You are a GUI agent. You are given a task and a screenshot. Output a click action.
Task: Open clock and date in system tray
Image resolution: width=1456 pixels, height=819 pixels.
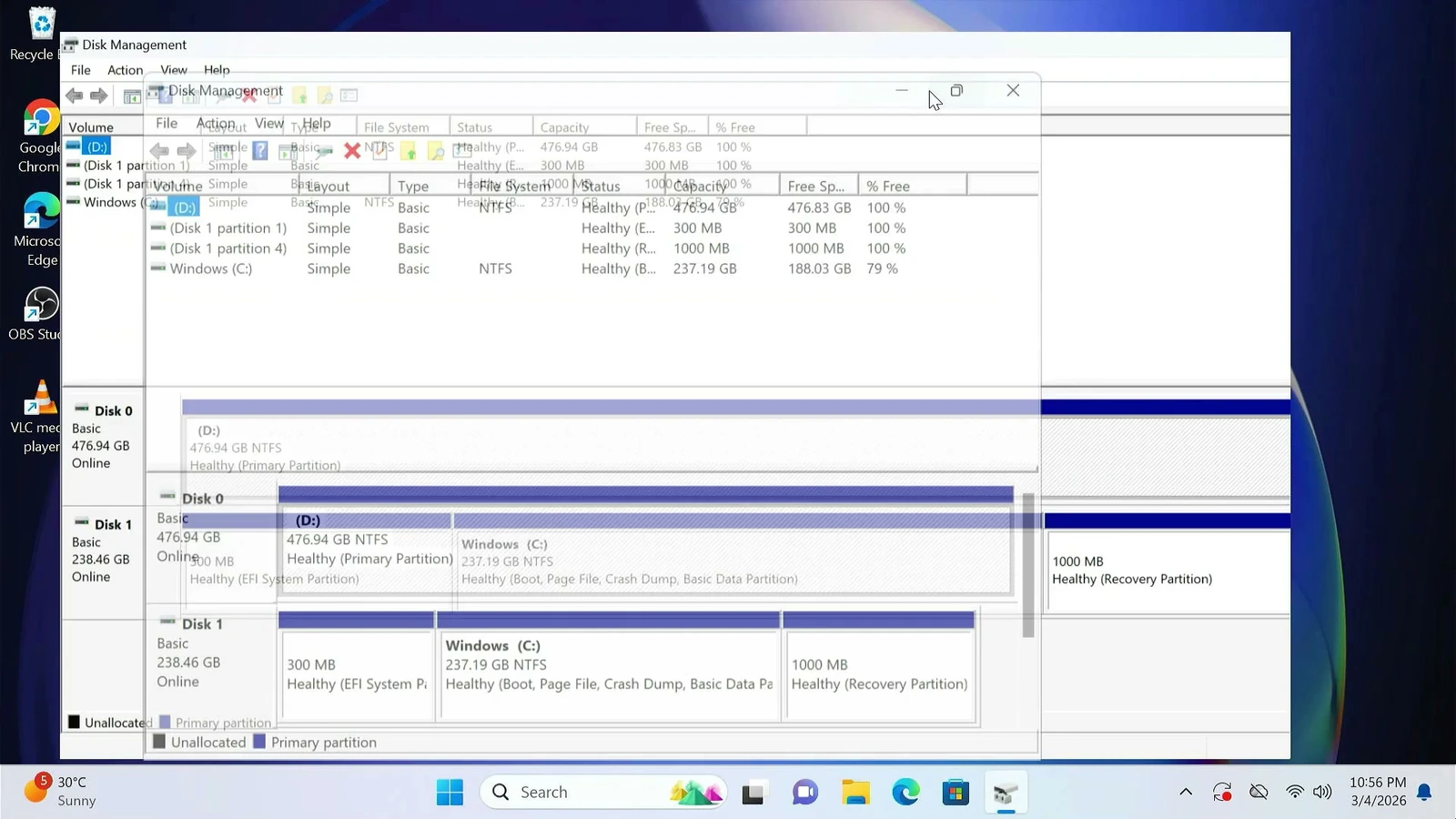click(x=1378, y=792)
